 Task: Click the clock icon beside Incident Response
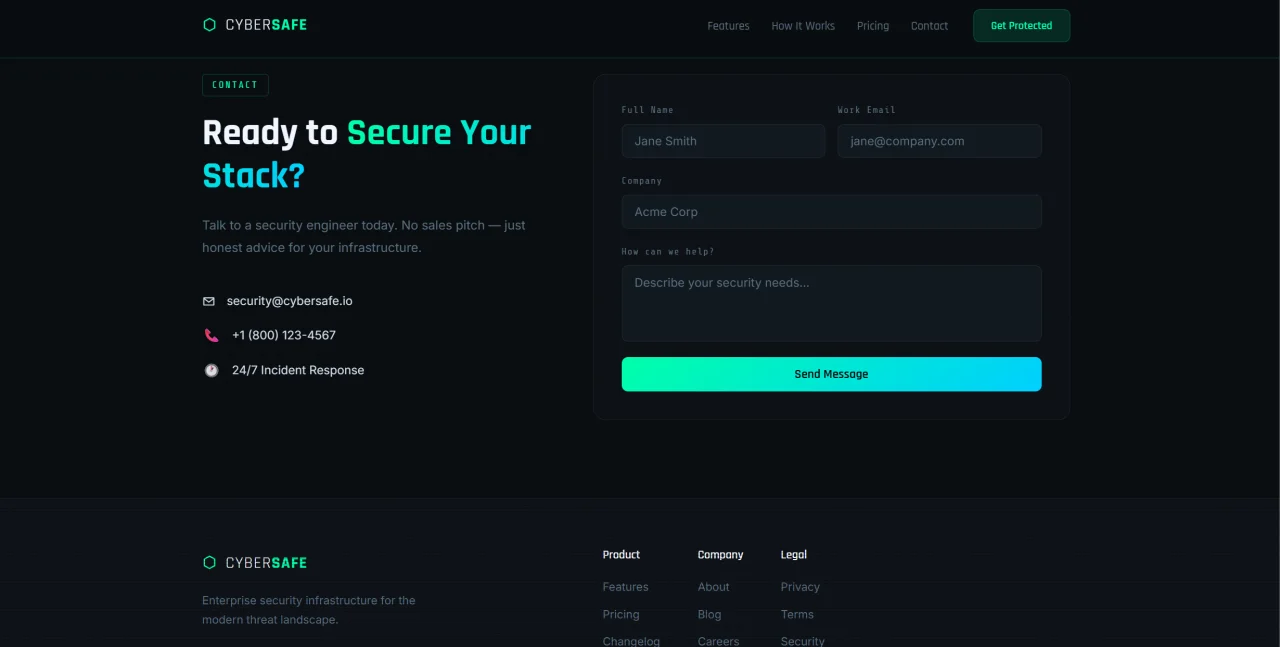211,370
